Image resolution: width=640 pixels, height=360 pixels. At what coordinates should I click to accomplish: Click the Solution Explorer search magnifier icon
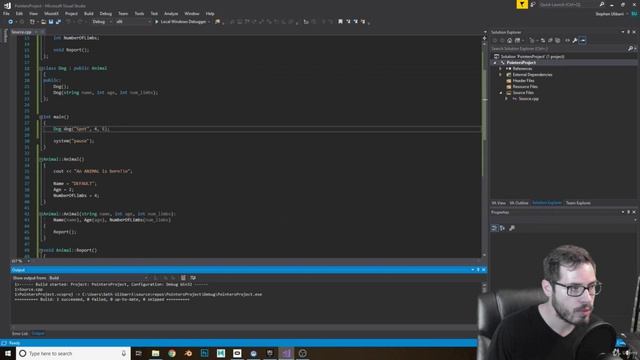(x=631, y=49)
